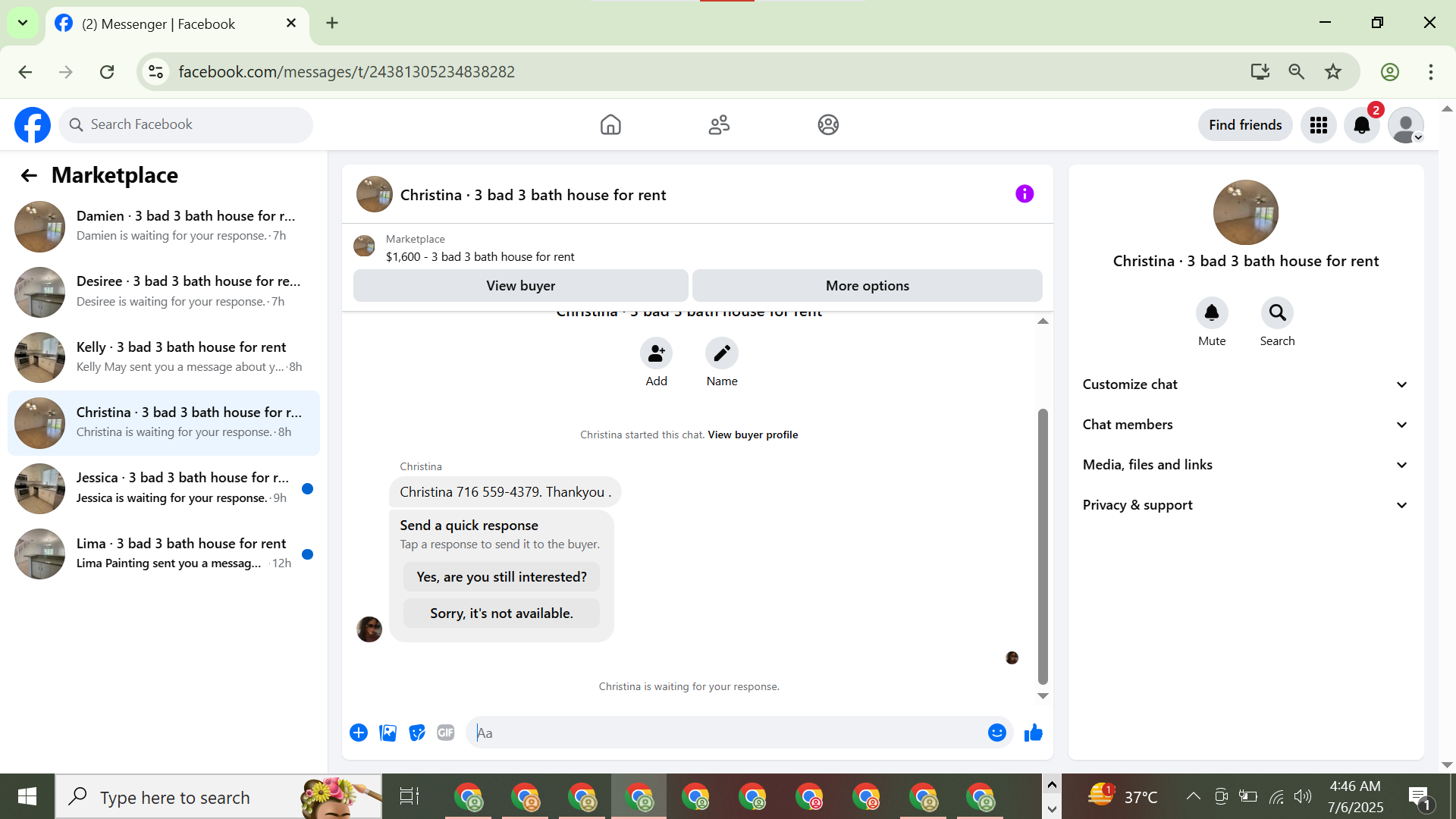Choose a sticker in the composer

[x=417, y=733]
